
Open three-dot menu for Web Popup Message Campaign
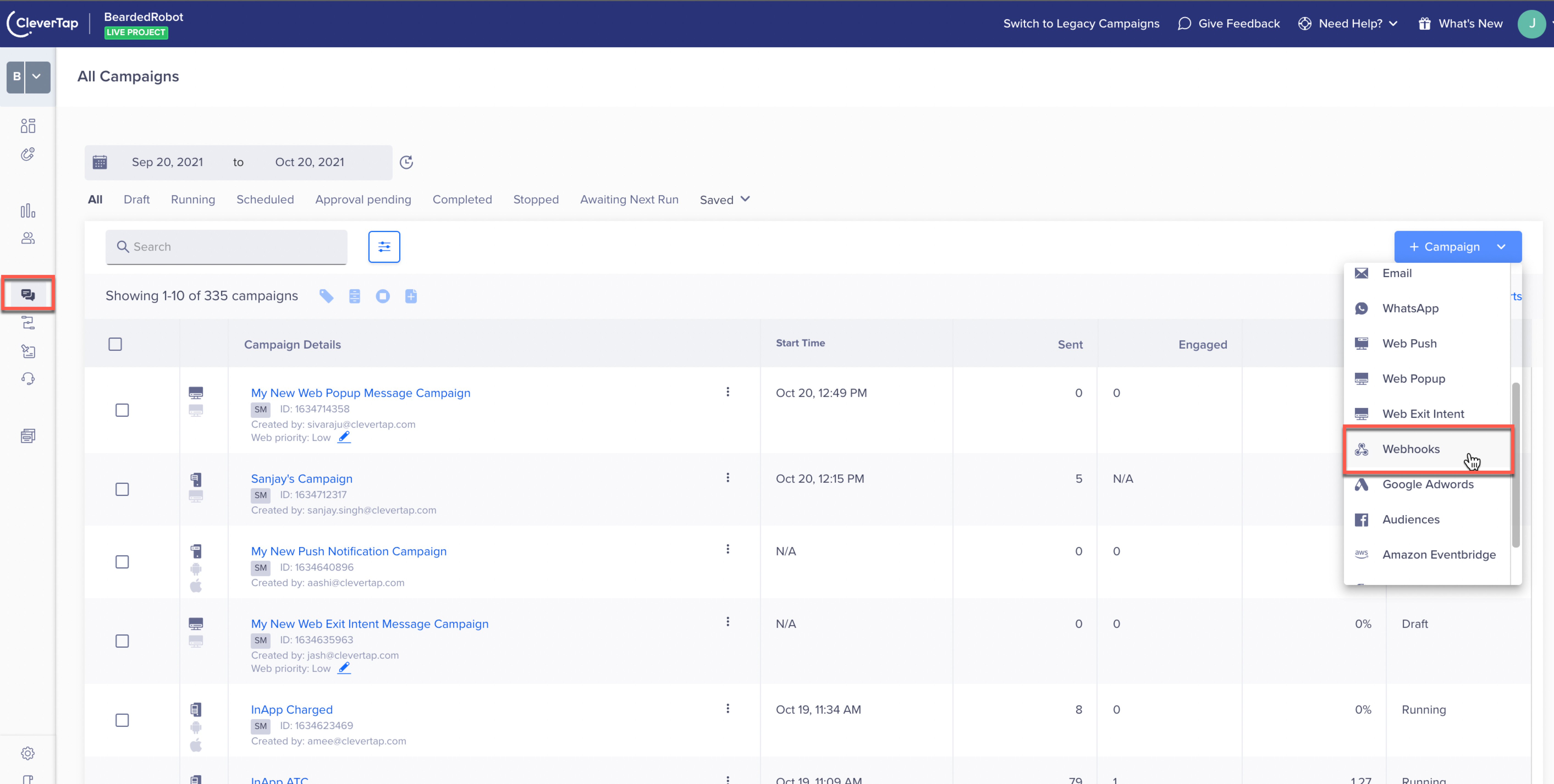point(728,392)
